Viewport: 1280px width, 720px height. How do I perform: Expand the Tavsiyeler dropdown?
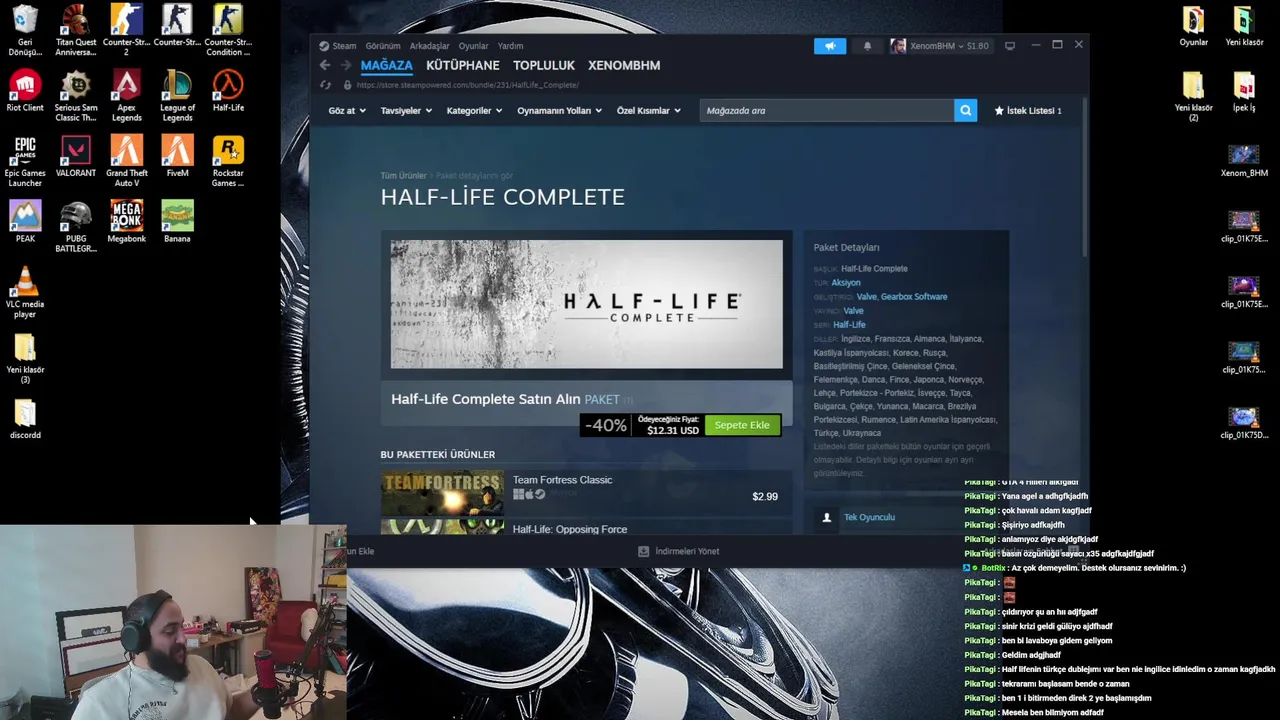click(x=405, y=111)
